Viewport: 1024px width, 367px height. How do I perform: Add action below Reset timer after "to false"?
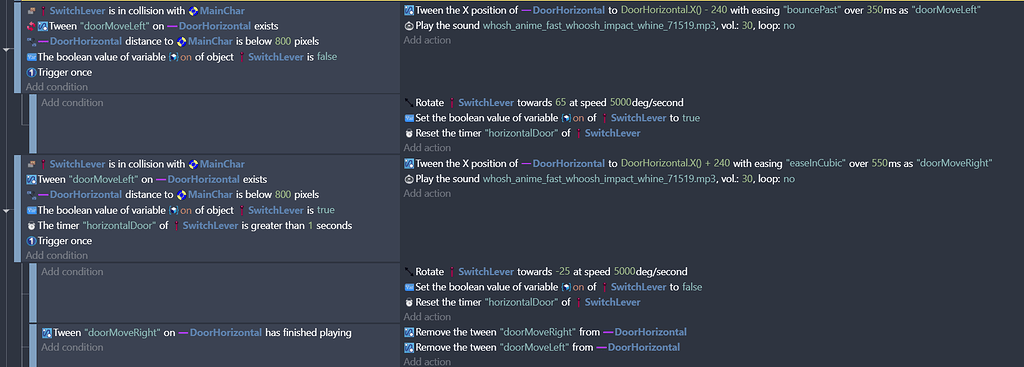427,317
